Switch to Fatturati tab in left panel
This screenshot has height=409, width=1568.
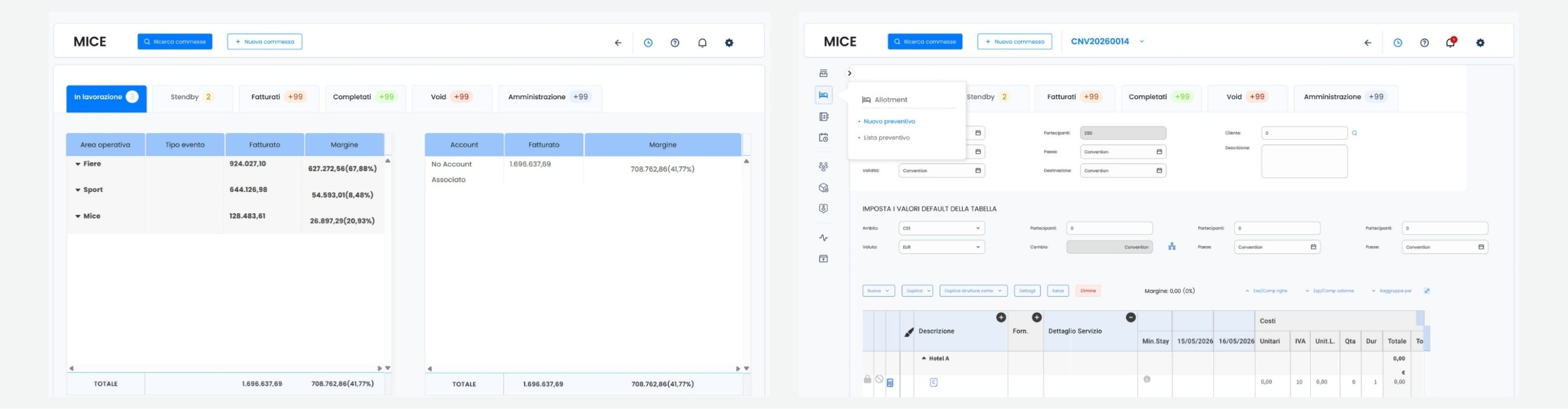tap(279, 98)
